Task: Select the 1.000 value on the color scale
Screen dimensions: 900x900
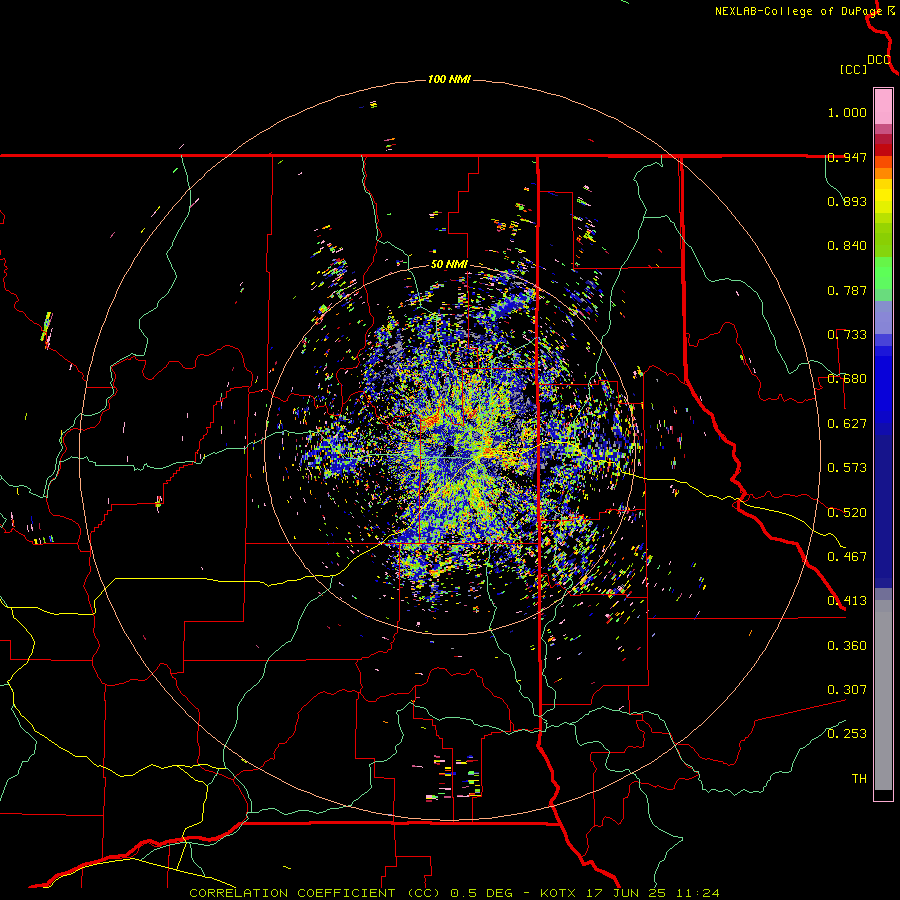Action: [847, 112]
